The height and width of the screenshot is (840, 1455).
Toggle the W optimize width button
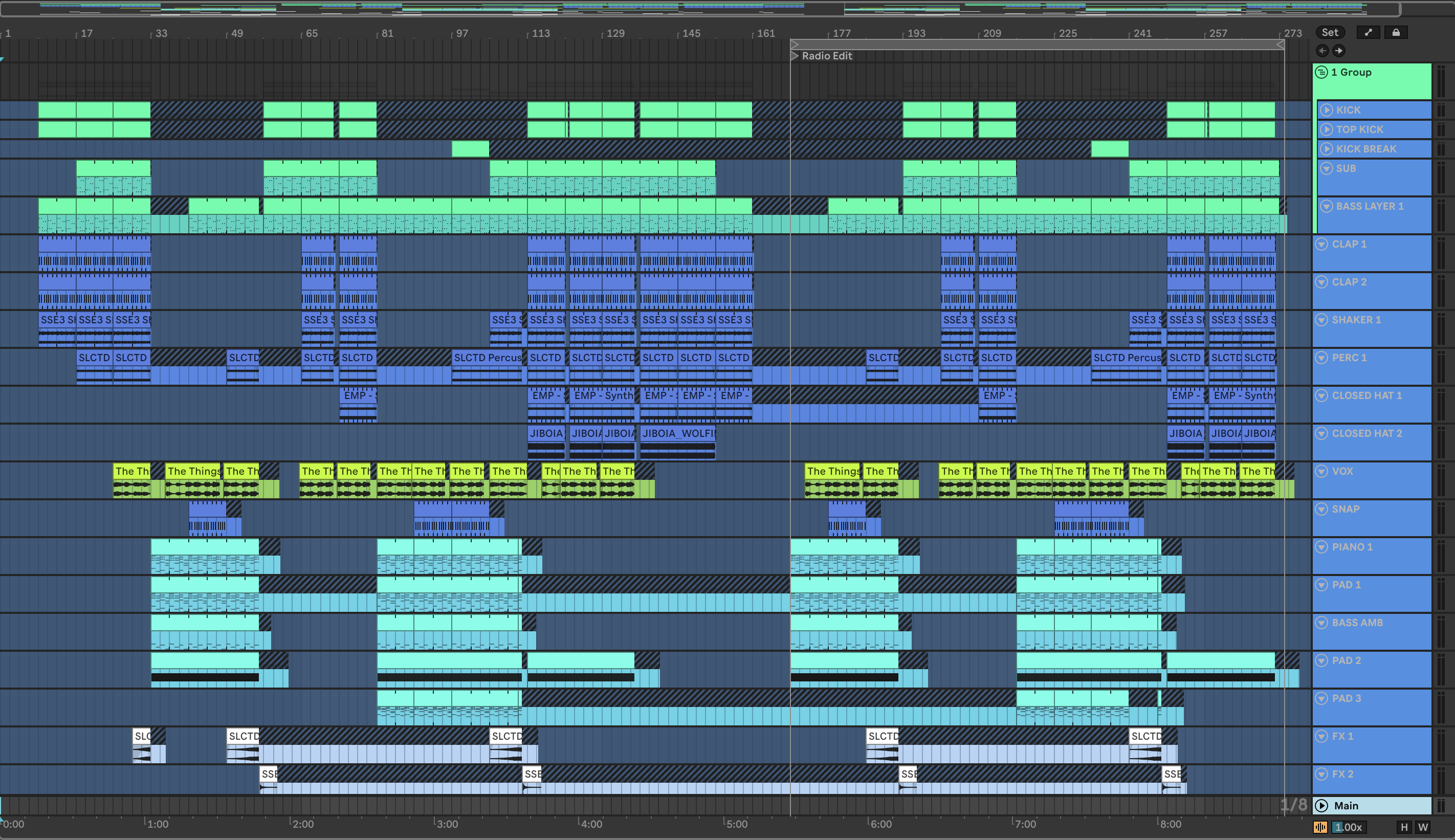pyautogui.click(x=1423, y=827)
